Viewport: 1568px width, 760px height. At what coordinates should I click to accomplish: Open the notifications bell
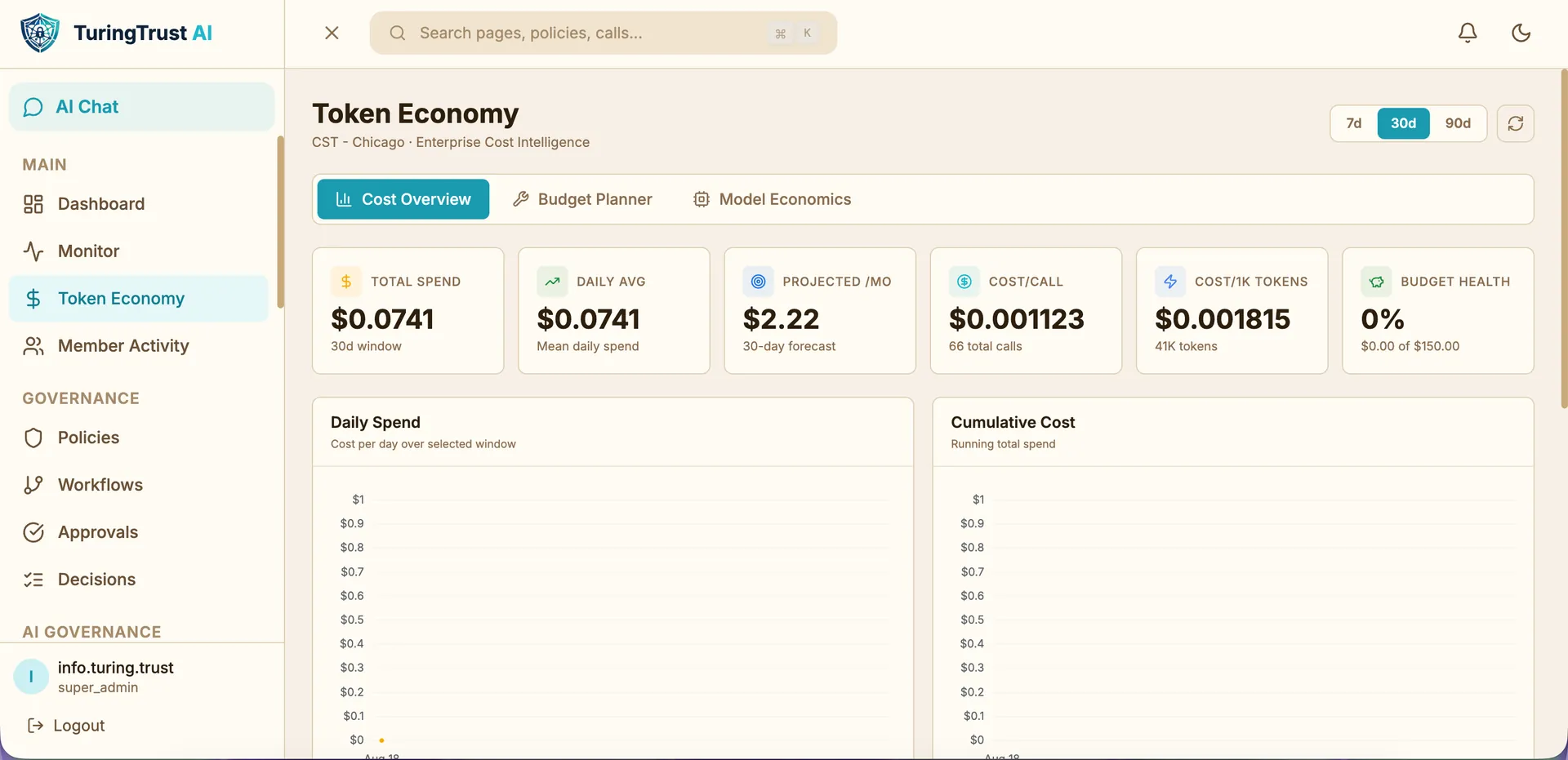pyautogui.click(x=1468, y=33)
